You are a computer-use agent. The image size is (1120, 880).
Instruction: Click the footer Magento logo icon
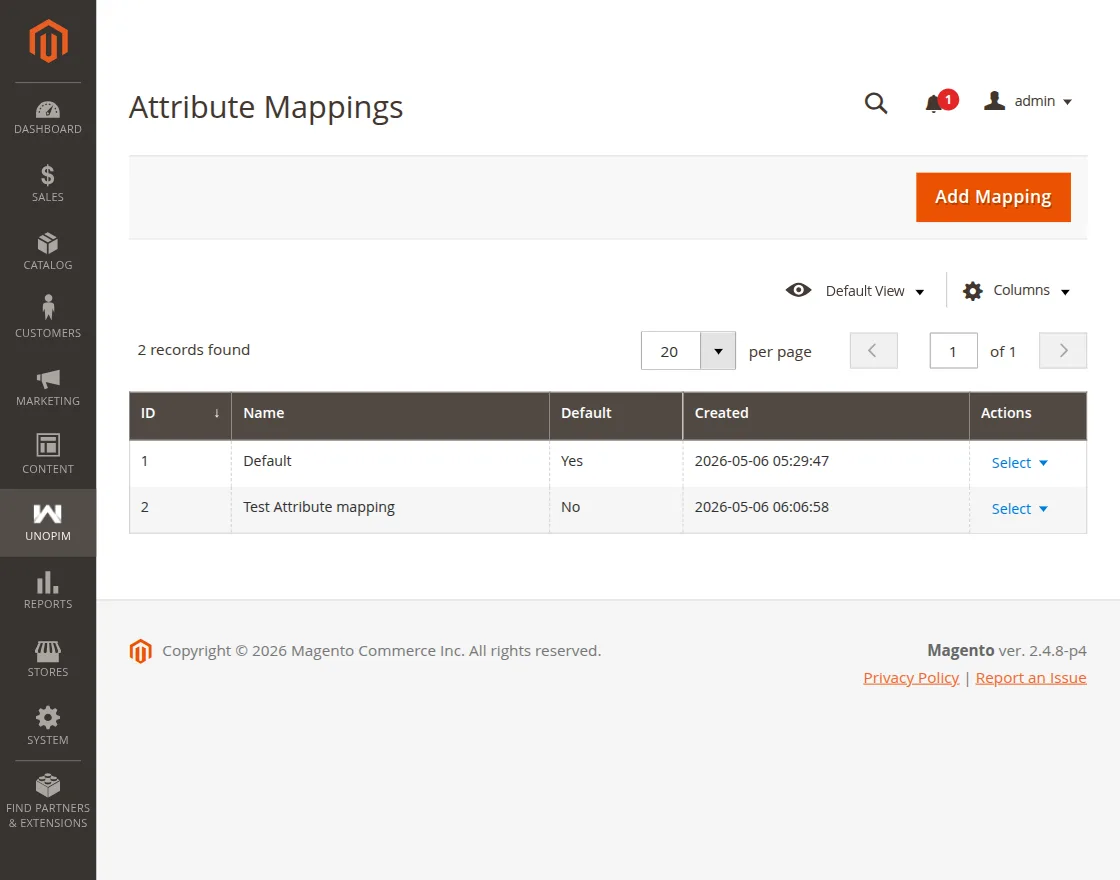141,651
